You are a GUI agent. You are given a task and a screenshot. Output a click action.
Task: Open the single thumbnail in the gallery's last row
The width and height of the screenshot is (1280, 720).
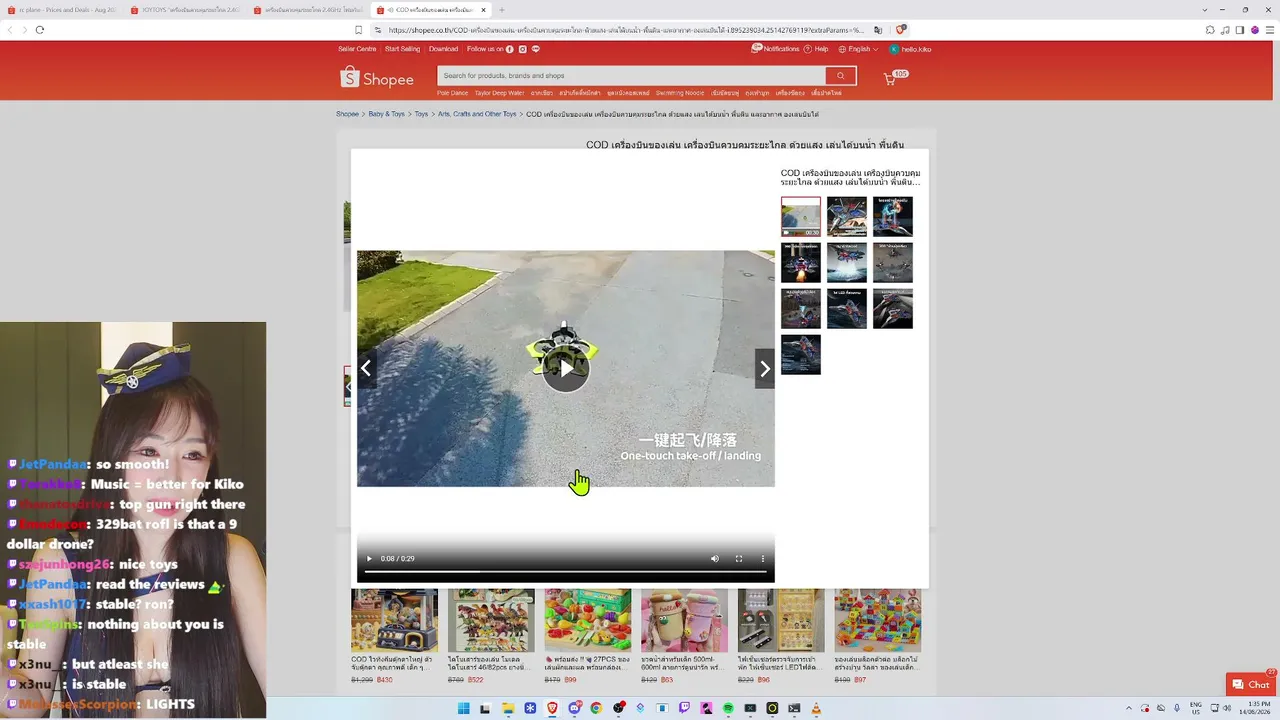pos(801,355)
